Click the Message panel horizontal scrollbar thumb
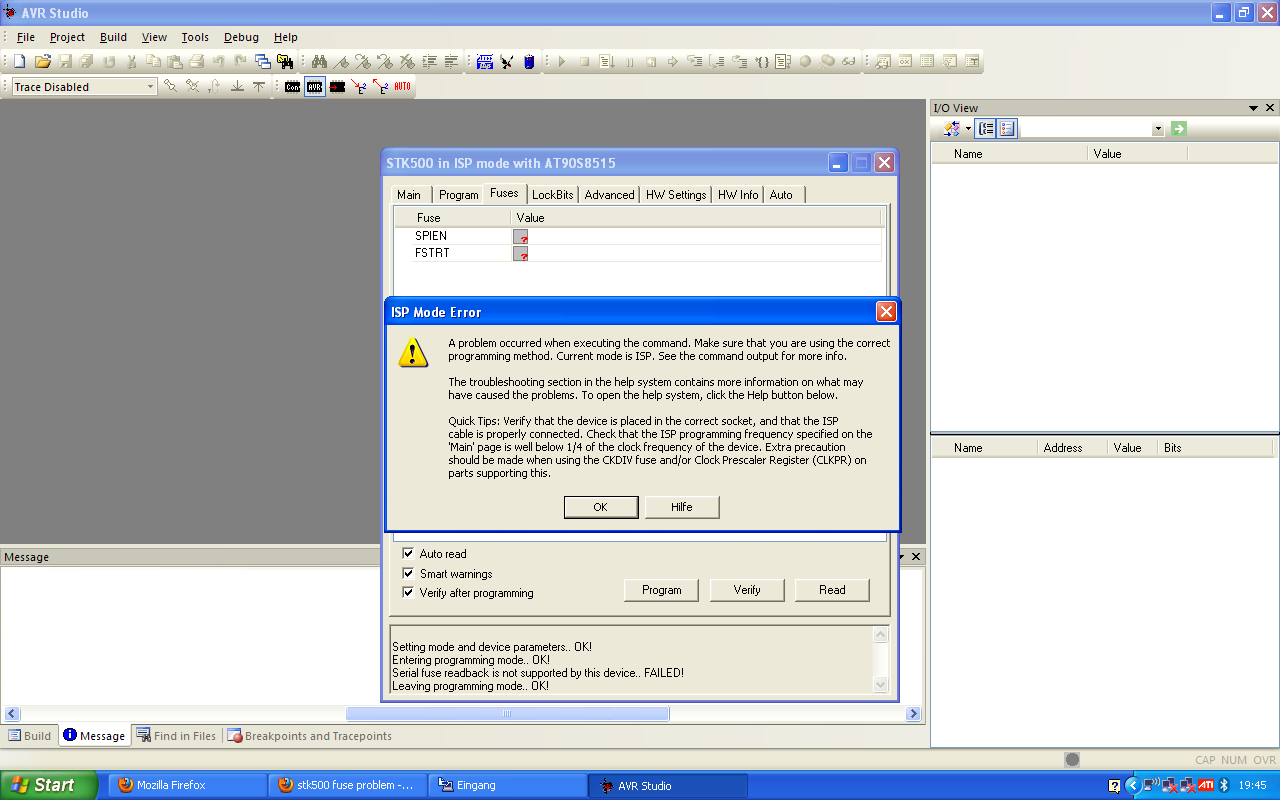1280x800 pixels. point(508,714)
